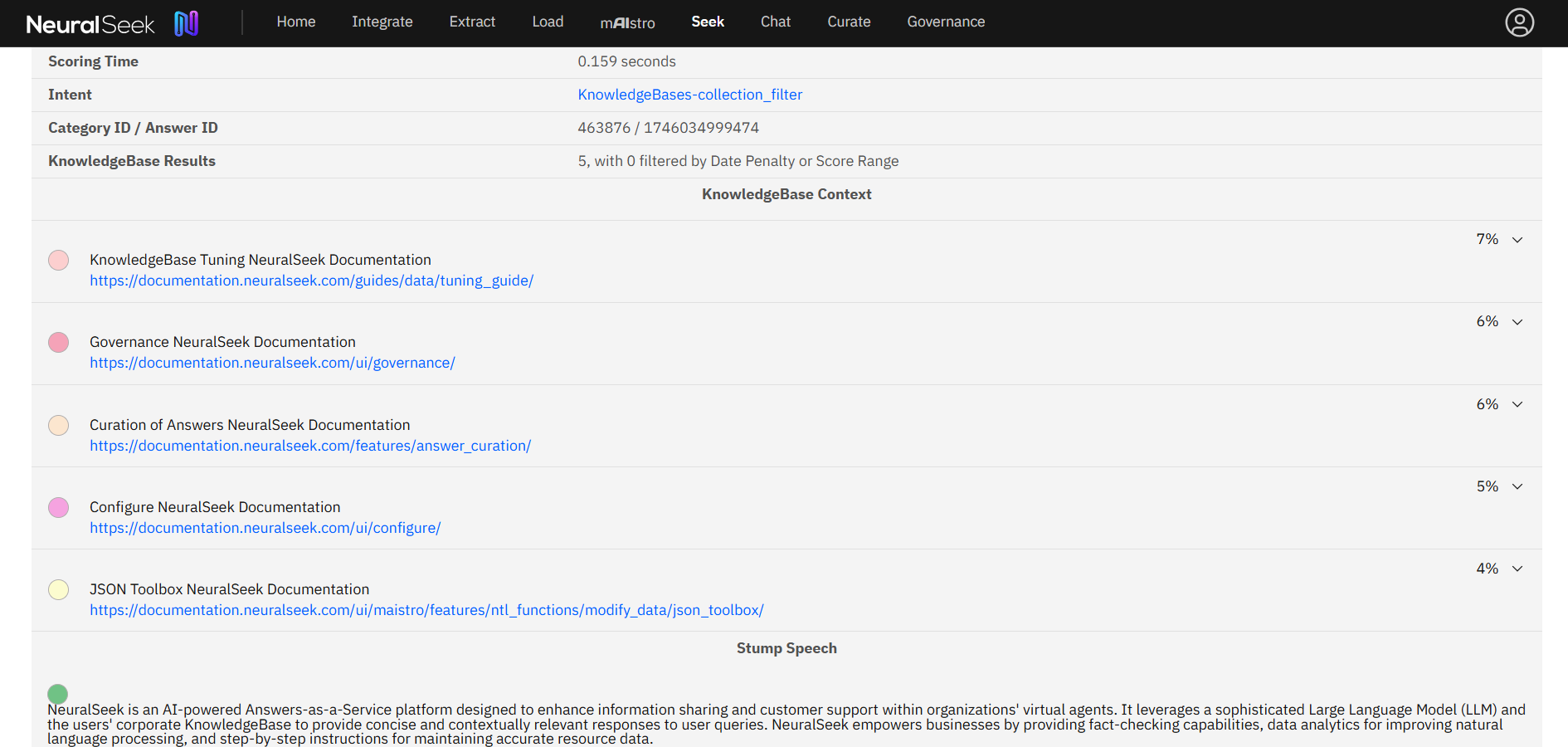
Task: Click the color dot beside Curation of Answers
Action: (x=58, y=426)
